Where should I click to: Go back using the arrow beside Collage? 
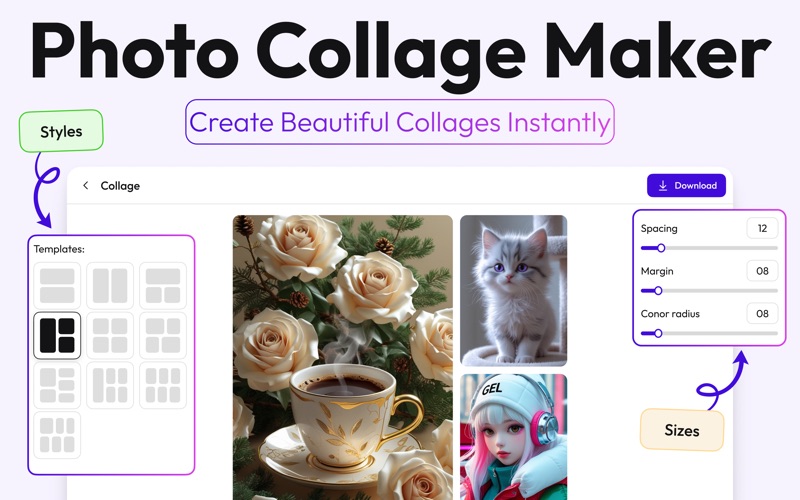click(86, 185)
